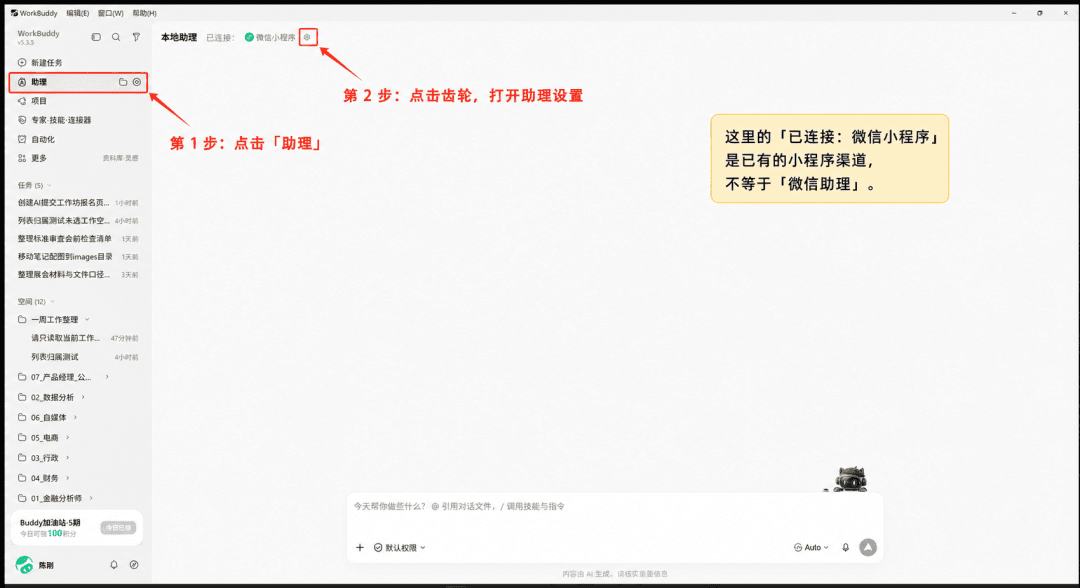
Task: Click the folder icon of 02_数据分析
Action: point(22,397)
